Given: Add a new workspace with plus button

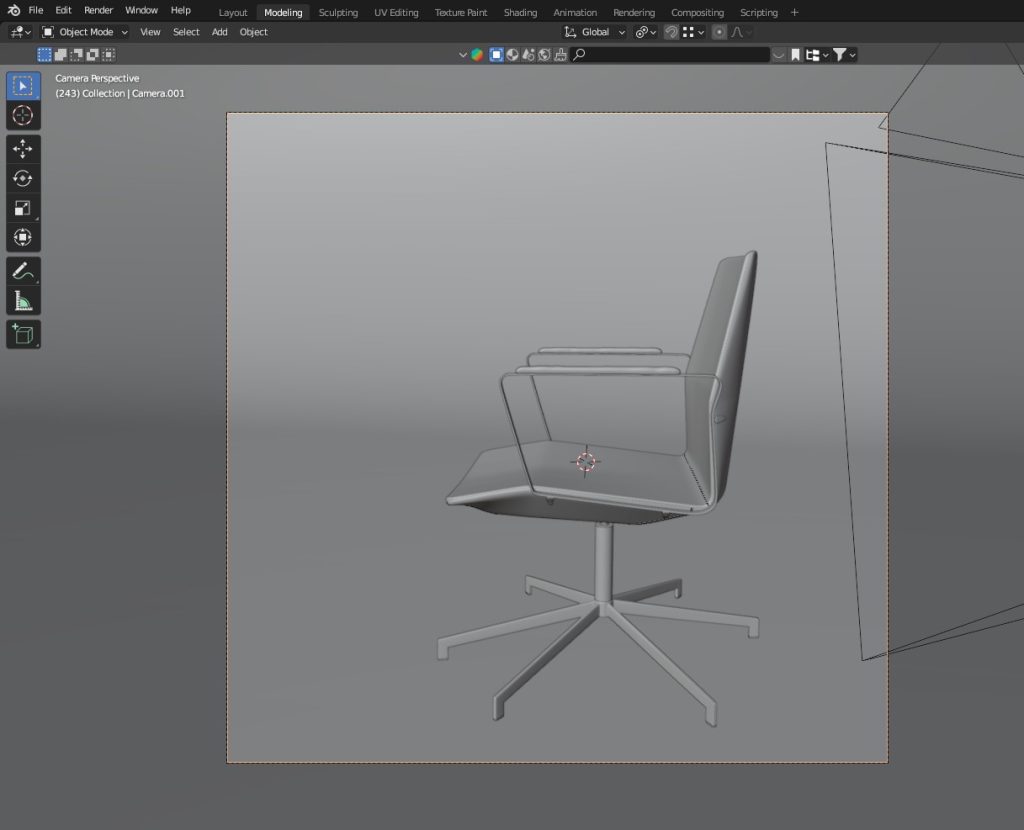Looking at the screenshot, I should 795,12.
